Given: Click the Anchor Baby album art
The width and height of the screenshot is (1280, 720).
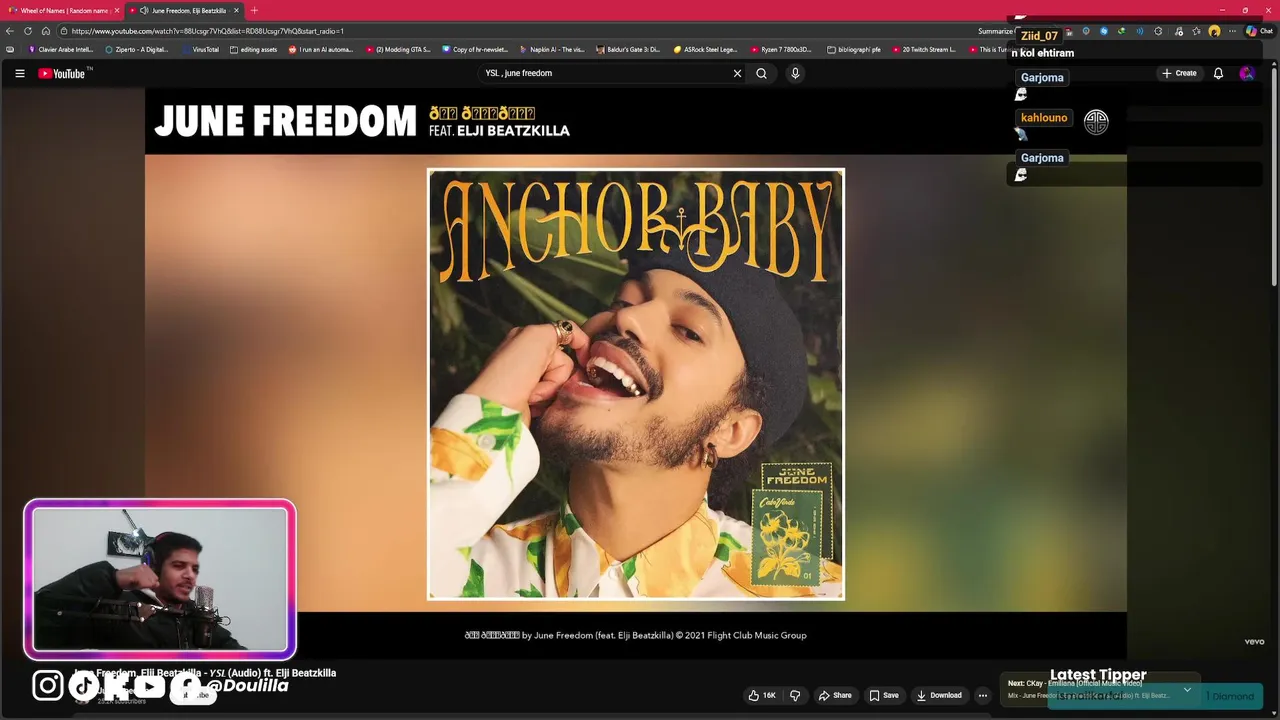Looking at the screenshot, I should point(636,384).
